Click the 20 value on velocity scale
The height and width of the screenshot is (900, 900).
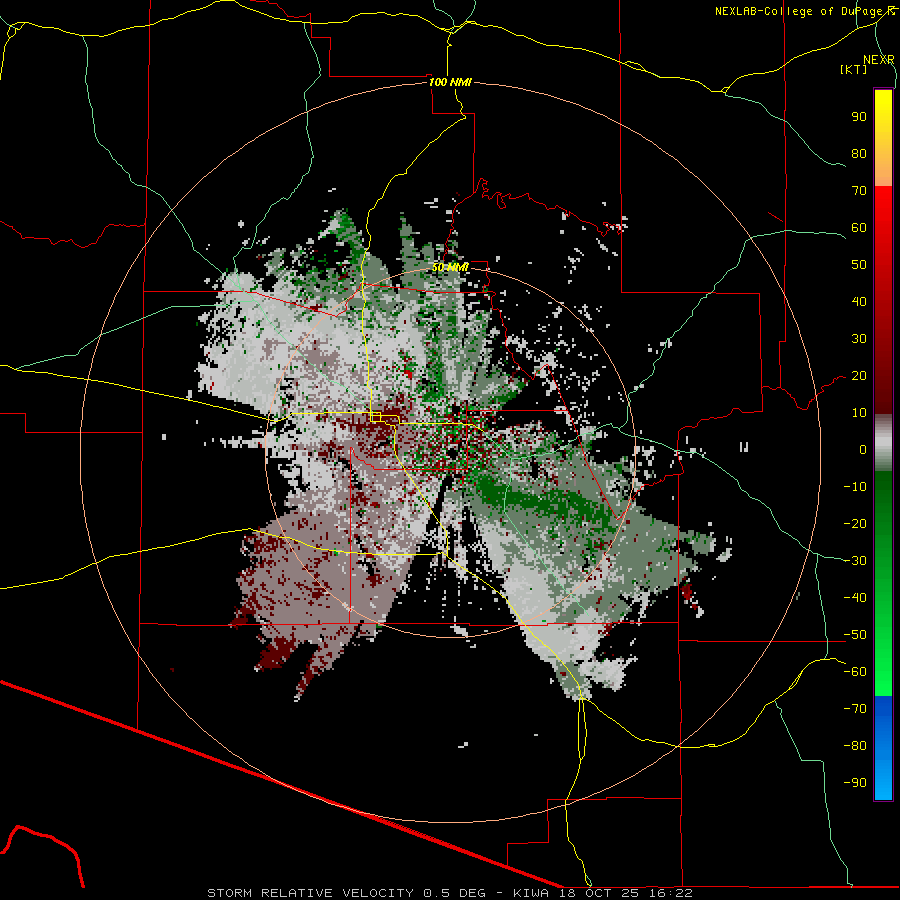pos(859,376)
